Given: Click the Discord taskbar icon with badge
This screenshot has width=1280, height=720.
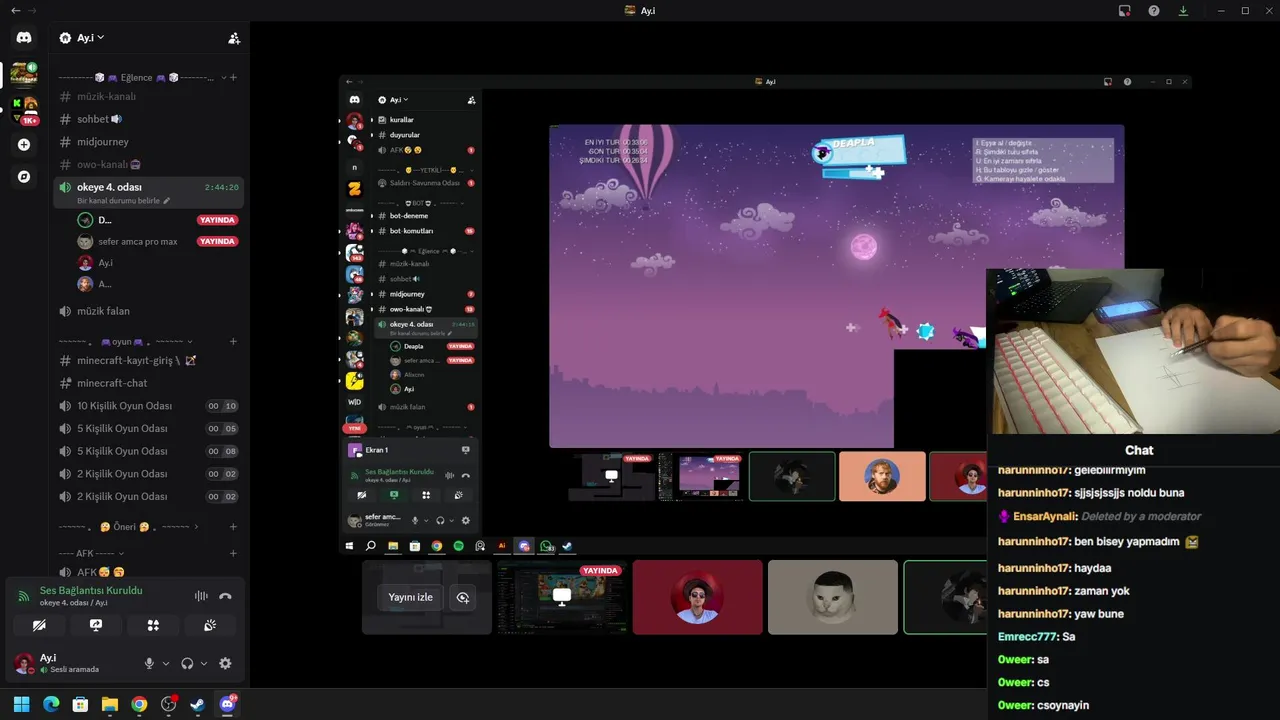Looking at the screenshot, I should coord(227,704).
